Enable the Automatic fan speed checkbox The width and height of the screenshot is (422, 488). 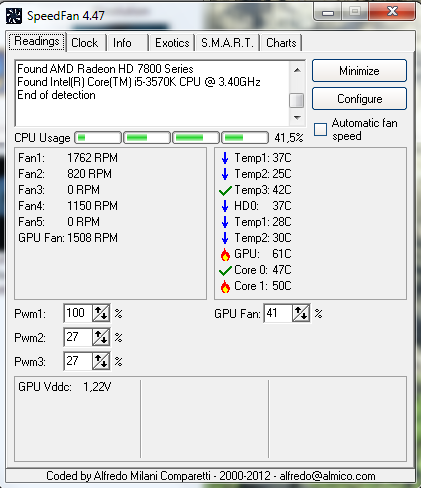coord(320,129)
